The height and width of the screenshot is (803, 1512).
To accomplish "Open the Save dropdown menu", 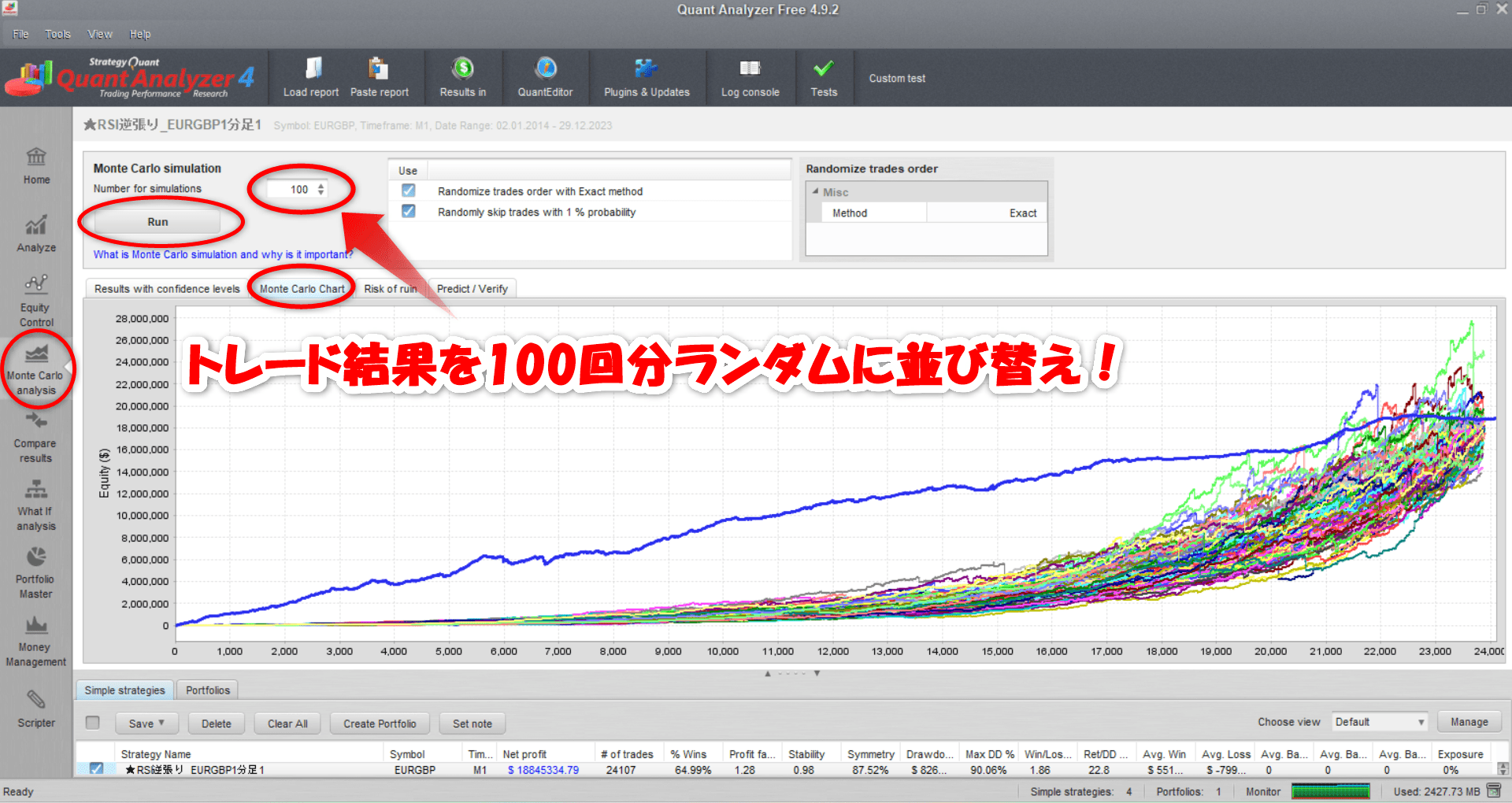I will tap(146, 723).
